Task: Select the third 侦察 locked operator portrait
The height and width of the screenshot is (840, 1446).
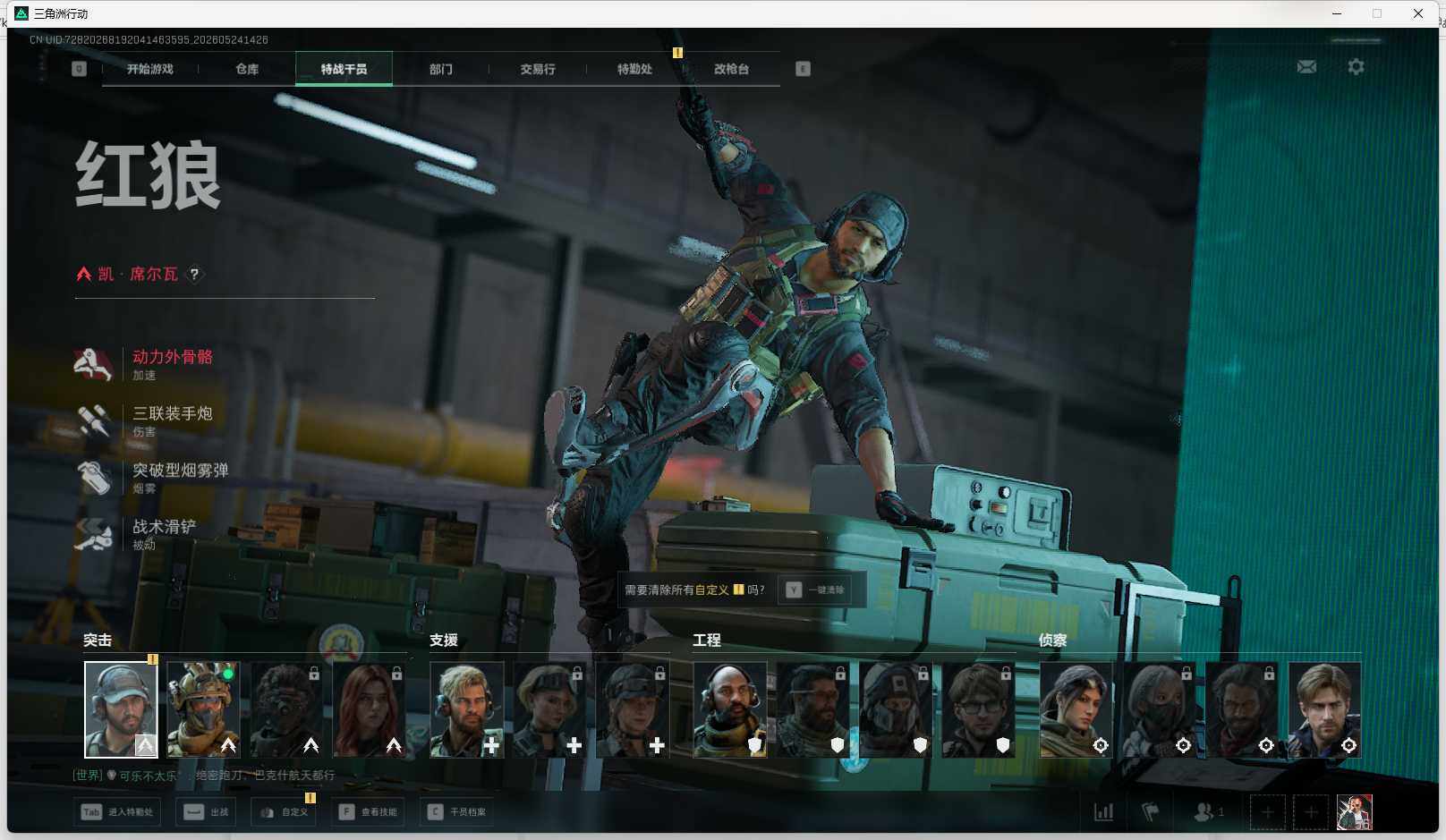Action: [1242, 710]
